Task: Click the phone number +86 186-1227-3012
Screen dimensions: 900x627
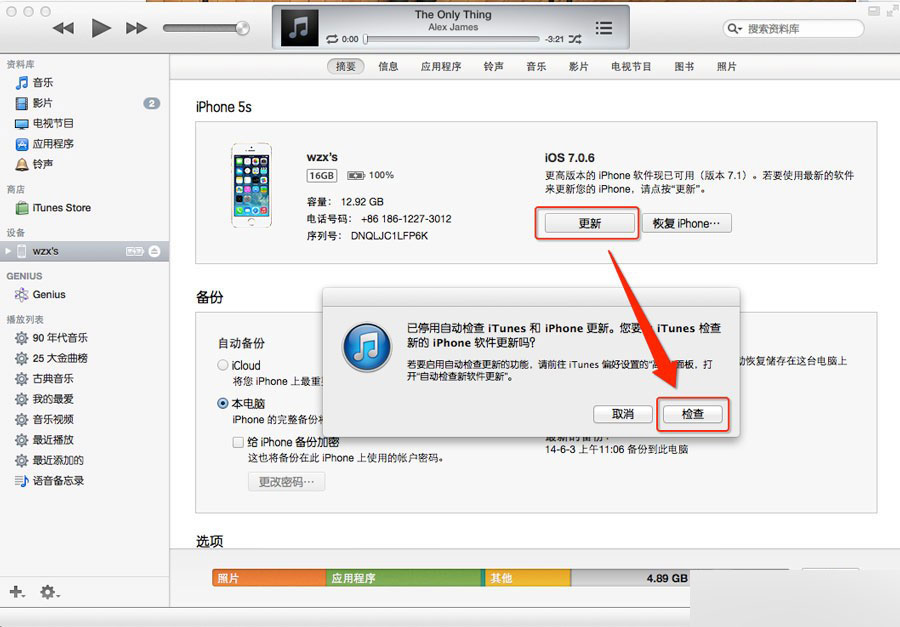Action: (406, 219)
